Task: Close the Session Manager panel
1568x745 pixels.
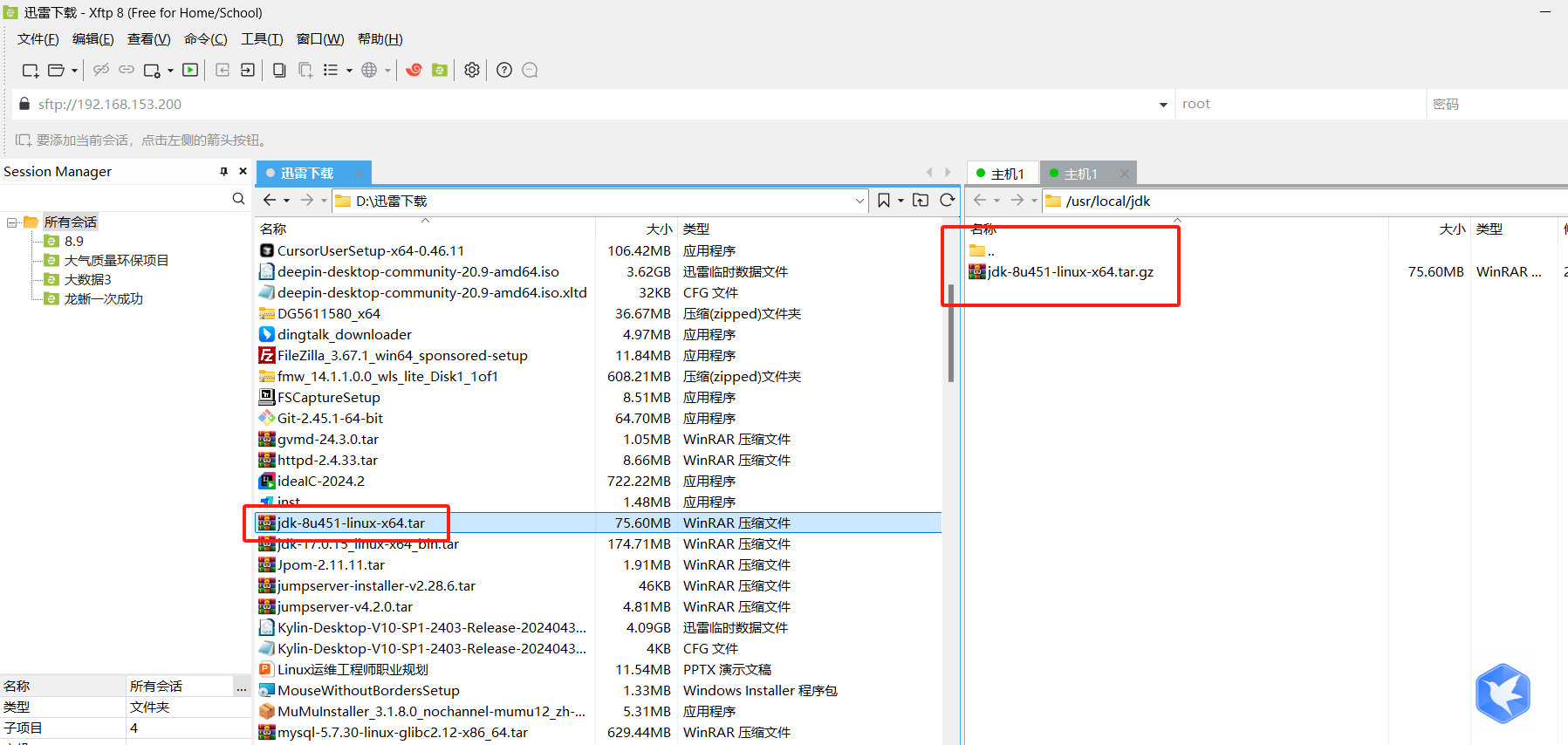Action: pos(243,172)
